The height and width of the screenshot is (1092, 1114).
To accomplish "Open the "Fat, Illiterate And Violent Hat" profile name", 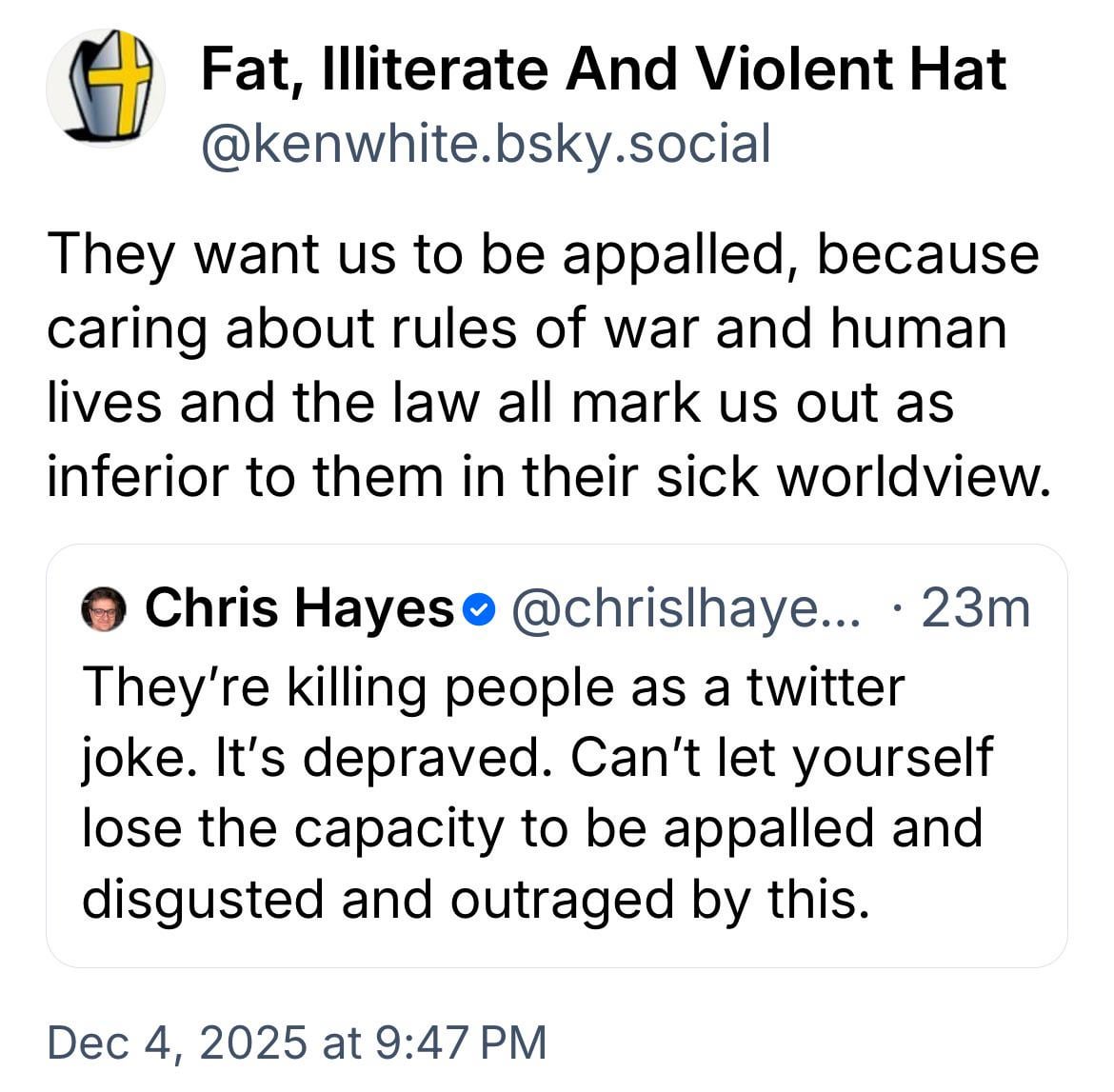I will [603, 69].
